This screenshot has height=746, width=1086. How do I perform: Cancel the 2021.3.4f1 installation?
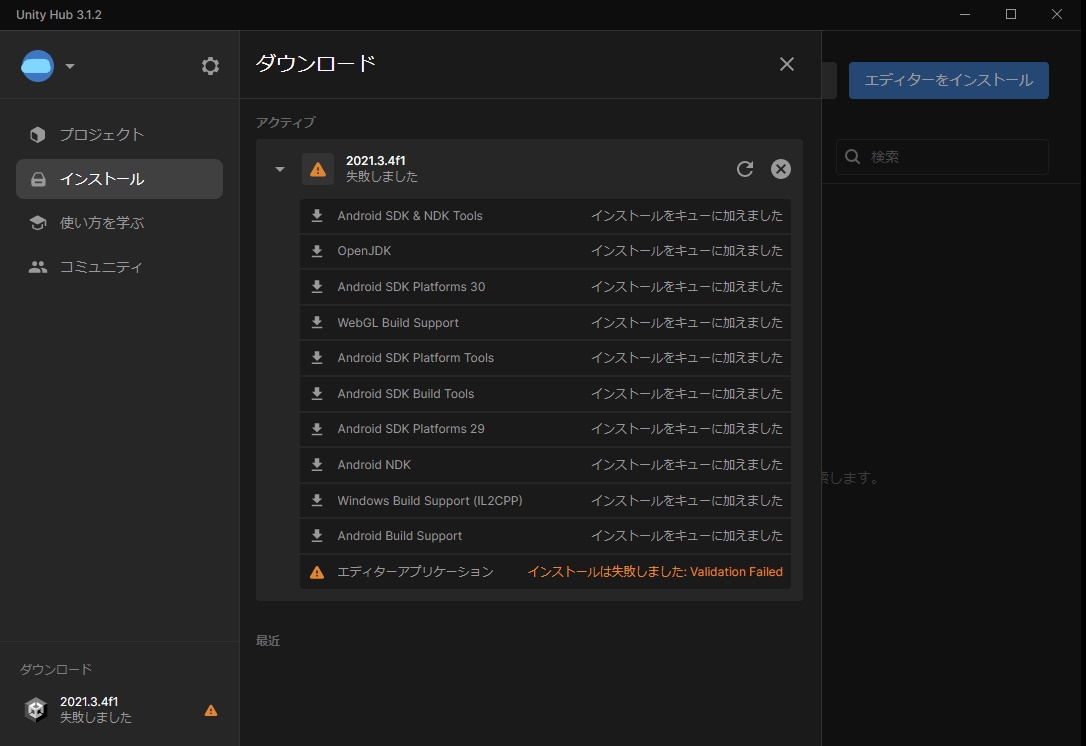point(780,169)
